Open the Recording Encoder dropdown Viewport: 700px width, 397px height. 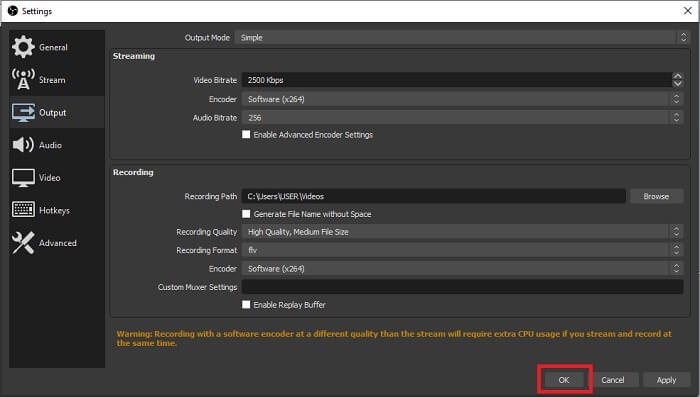[462, 268]
